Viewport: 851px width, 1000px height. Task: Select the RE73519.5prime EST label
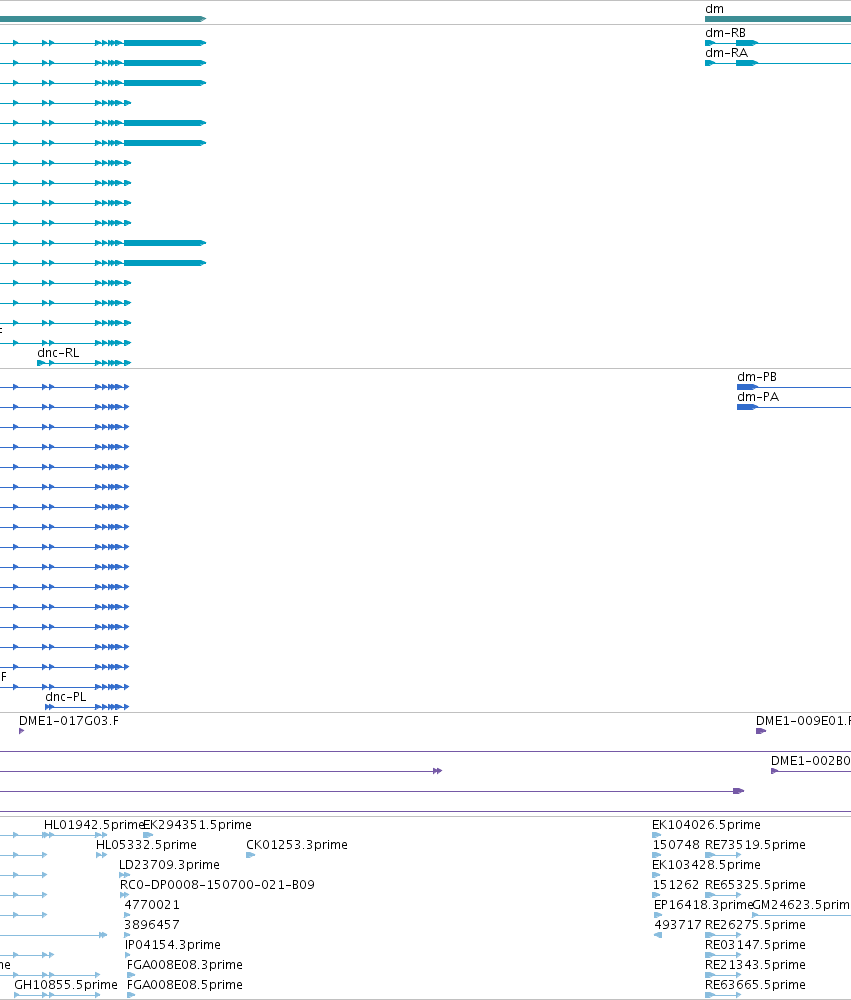755,844
